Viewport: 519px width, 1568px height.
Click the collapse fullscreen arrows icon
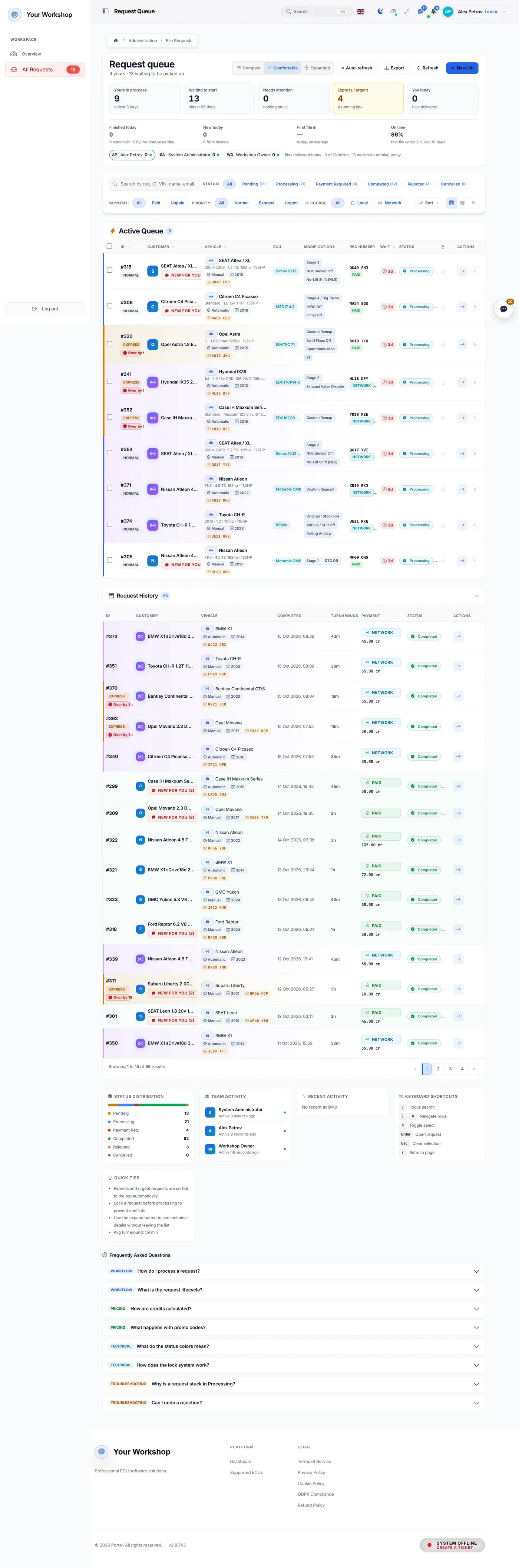click(x=406, y=11)
